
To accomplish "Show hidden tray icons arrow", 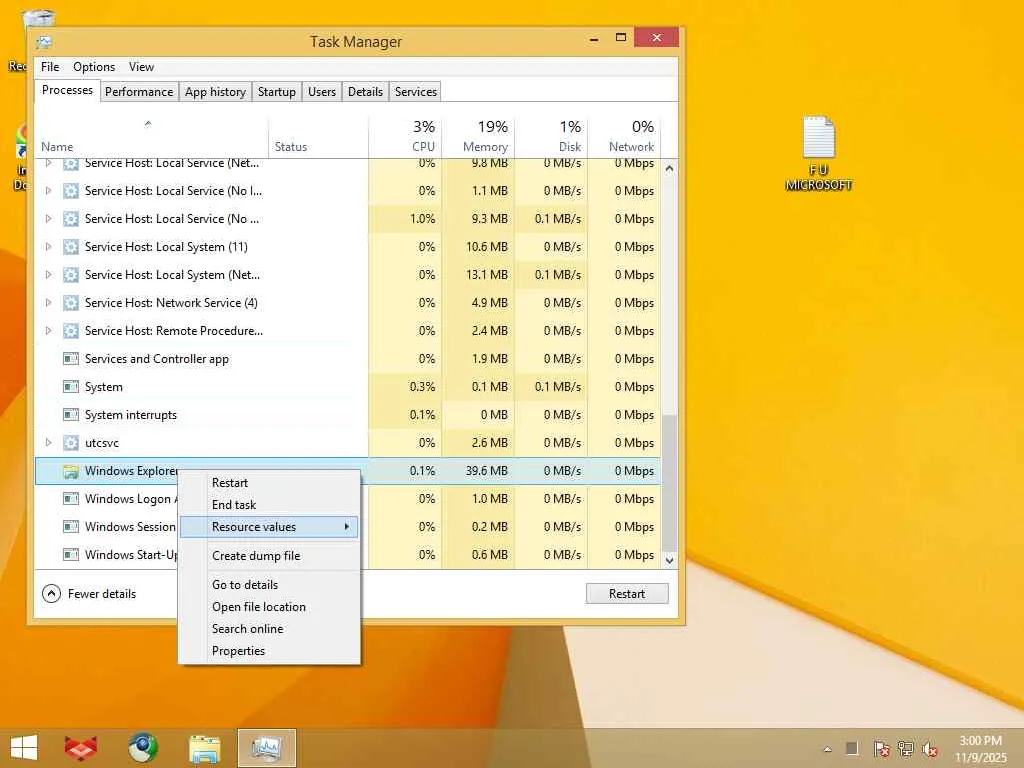I will [827, 749].
